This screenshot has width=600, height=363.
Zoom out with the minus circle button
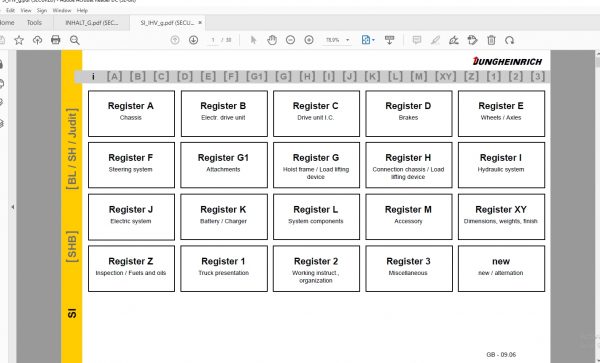(x=290, y=40)
